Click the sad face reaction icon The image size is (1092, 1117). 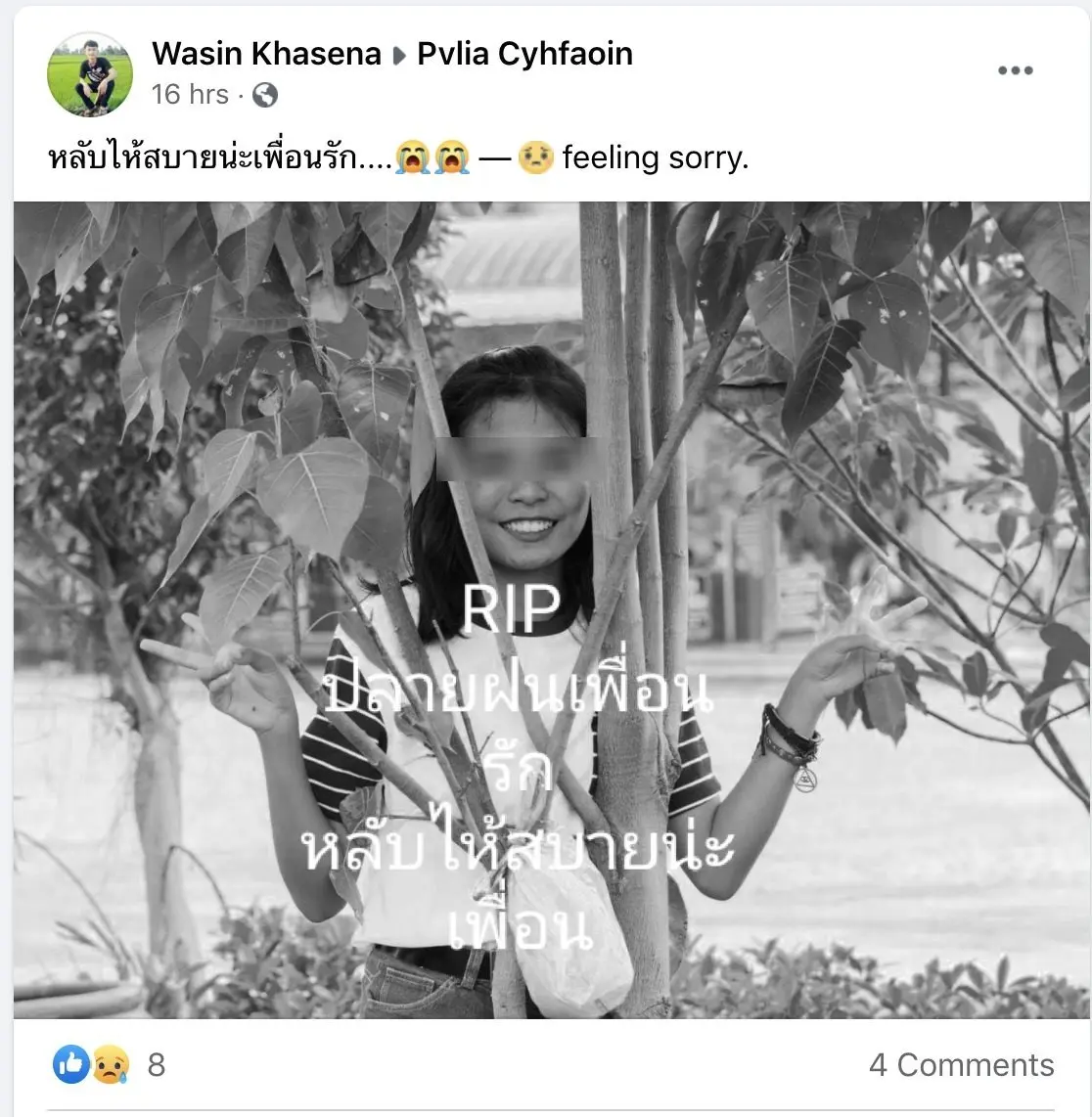(x=109, y=1064)
